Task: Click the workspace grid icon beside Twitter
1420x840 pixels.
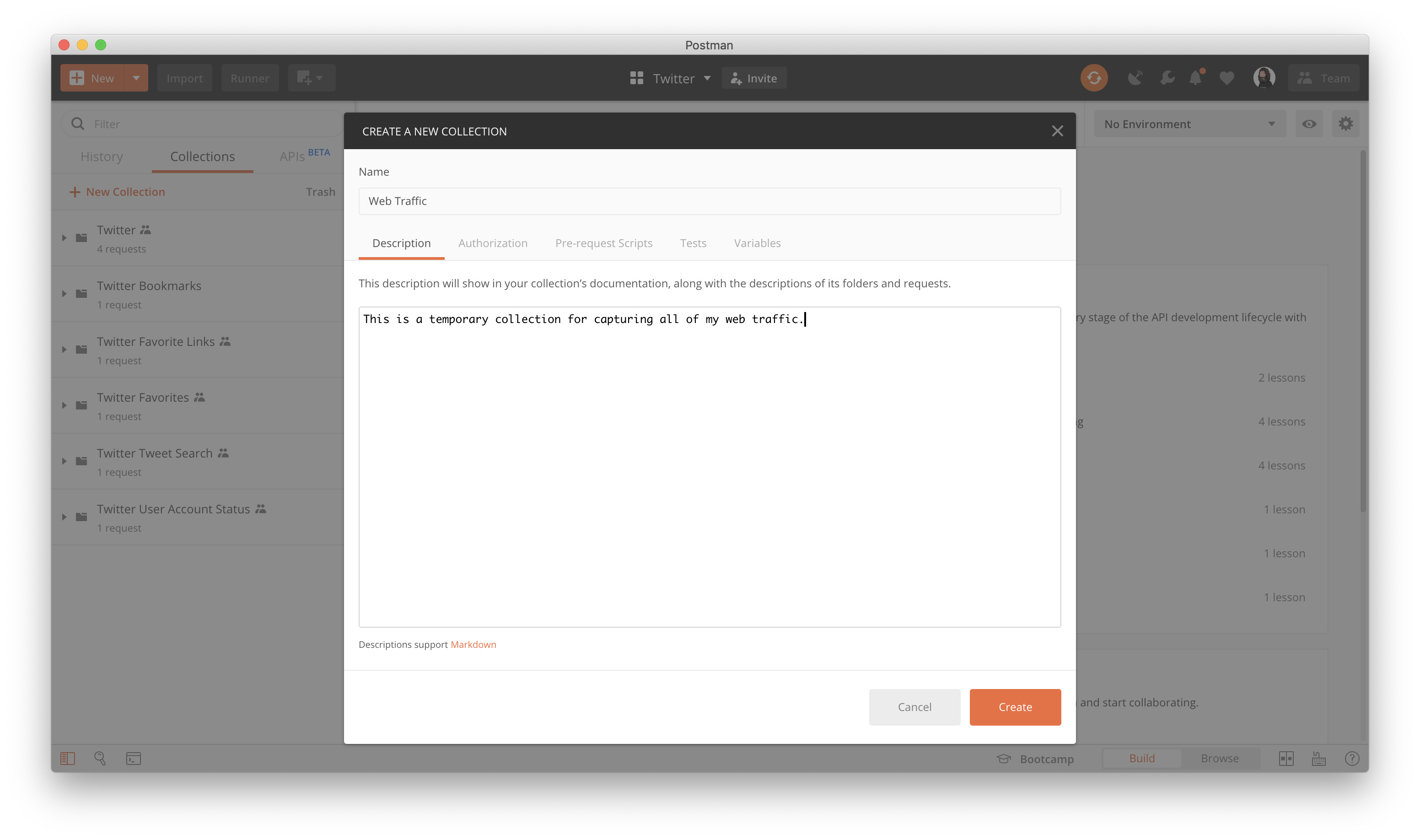Action: coord(637,78)
